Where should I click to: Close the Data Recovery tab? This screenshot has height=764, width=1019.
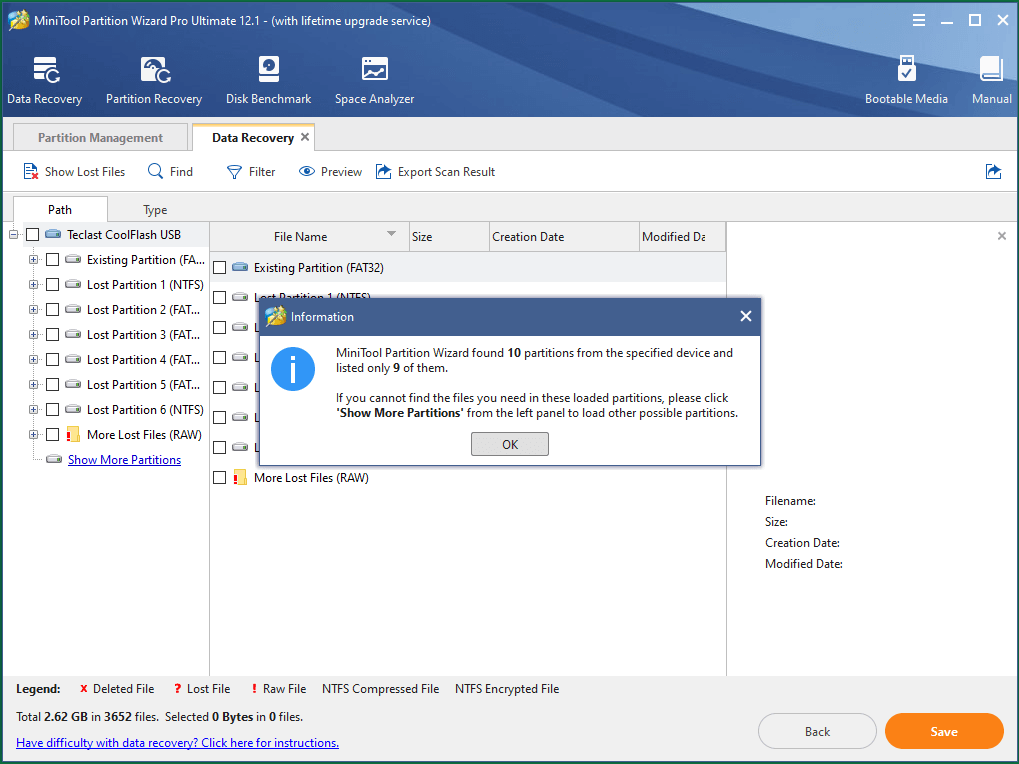[x=305, y=137]
